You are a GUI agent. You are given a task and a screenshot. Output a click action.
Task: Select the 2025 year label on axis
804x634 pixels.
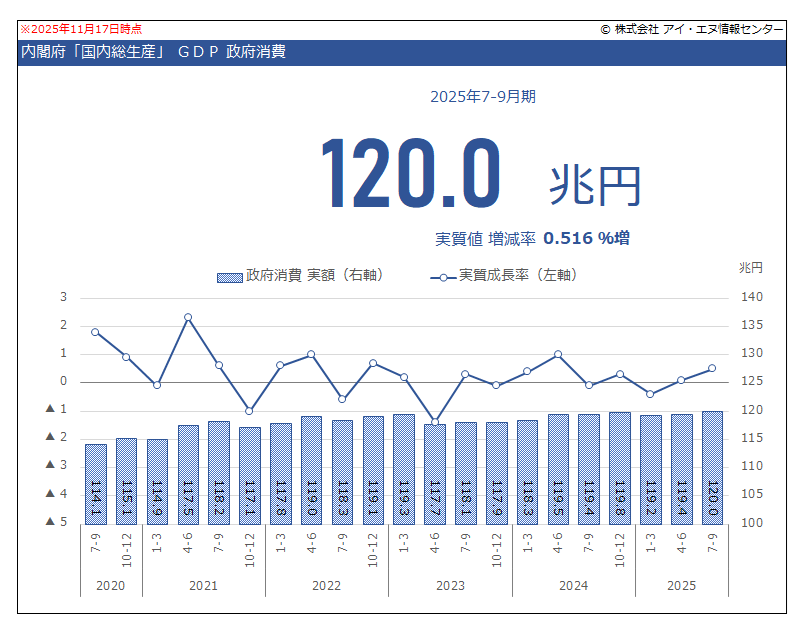(x=681, y=585)
